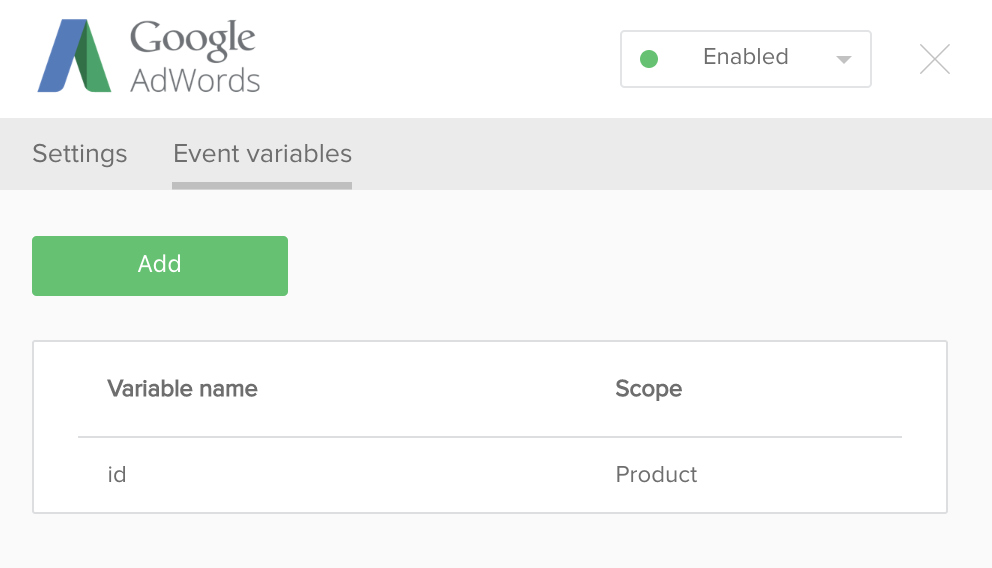Click the underline beneath Event variables tab
The image size is (992, 568).
(262, 186)
